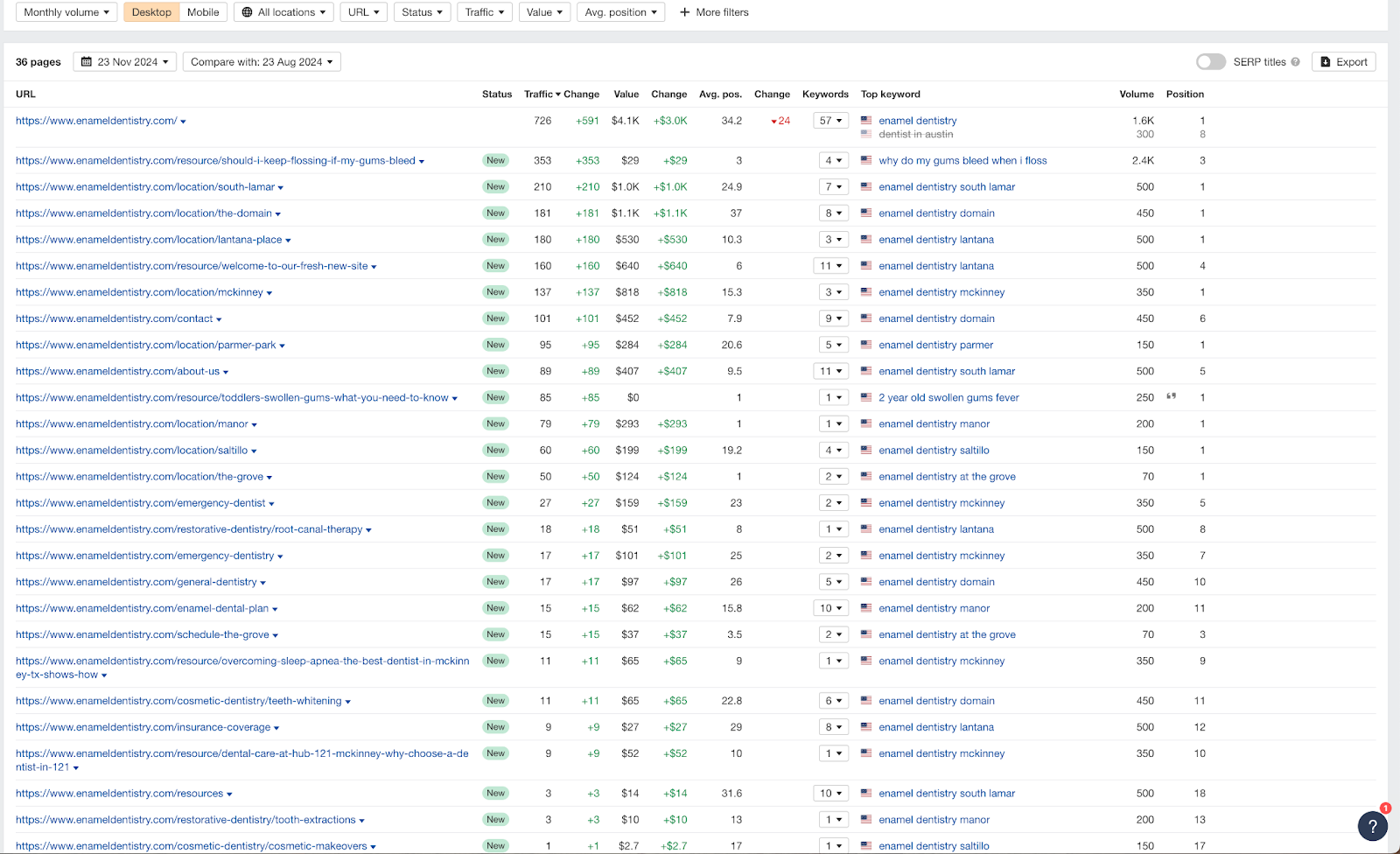This screenshot has width=1400, height=854.
Task: Open the Status filter dropdown
Action: pyautogui.click(x=422, y=12)
